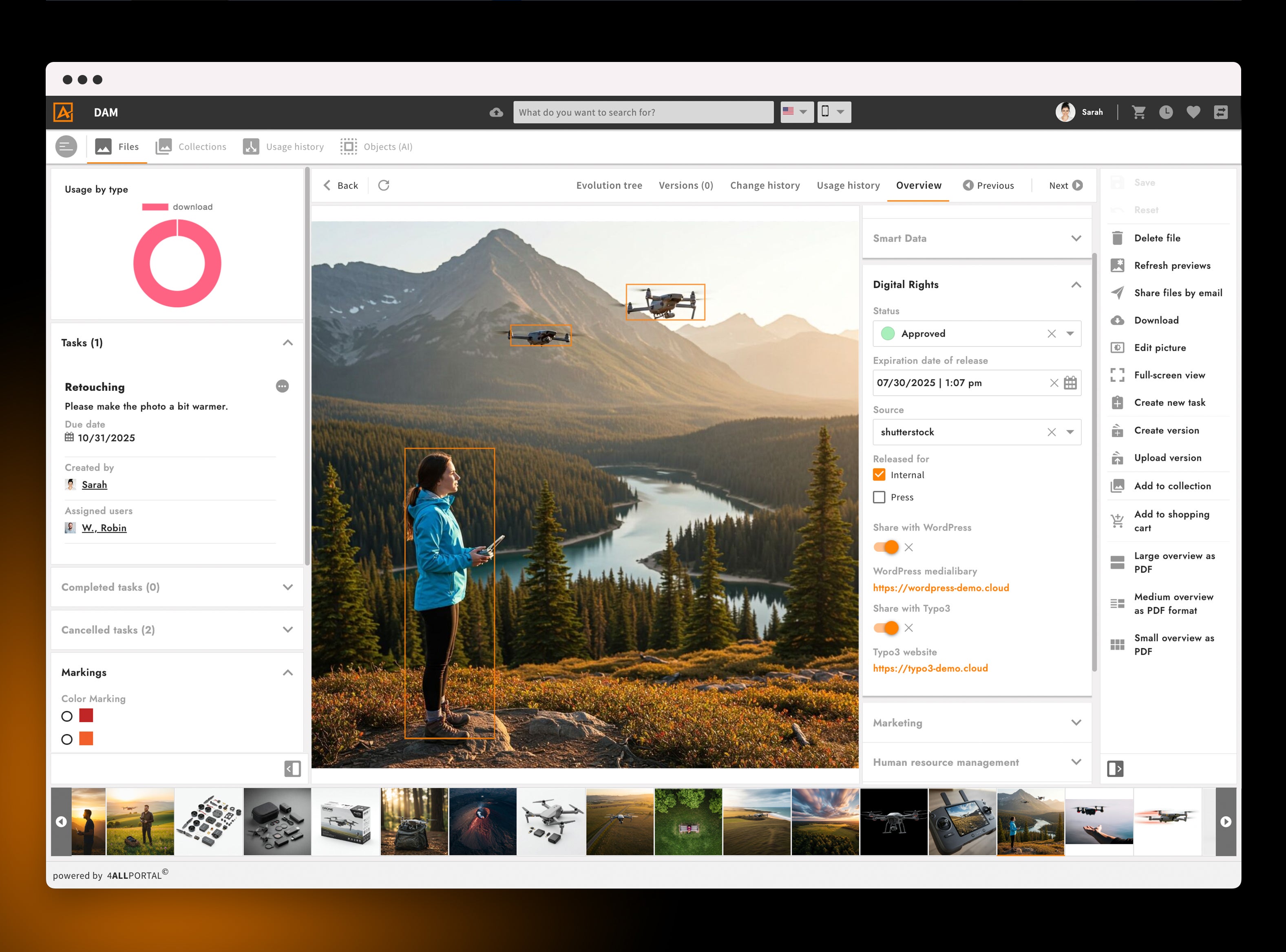1286x952 pixels.
Task: Open the Status dropdown showing Approved
Action: click(x=1070, y=334)
